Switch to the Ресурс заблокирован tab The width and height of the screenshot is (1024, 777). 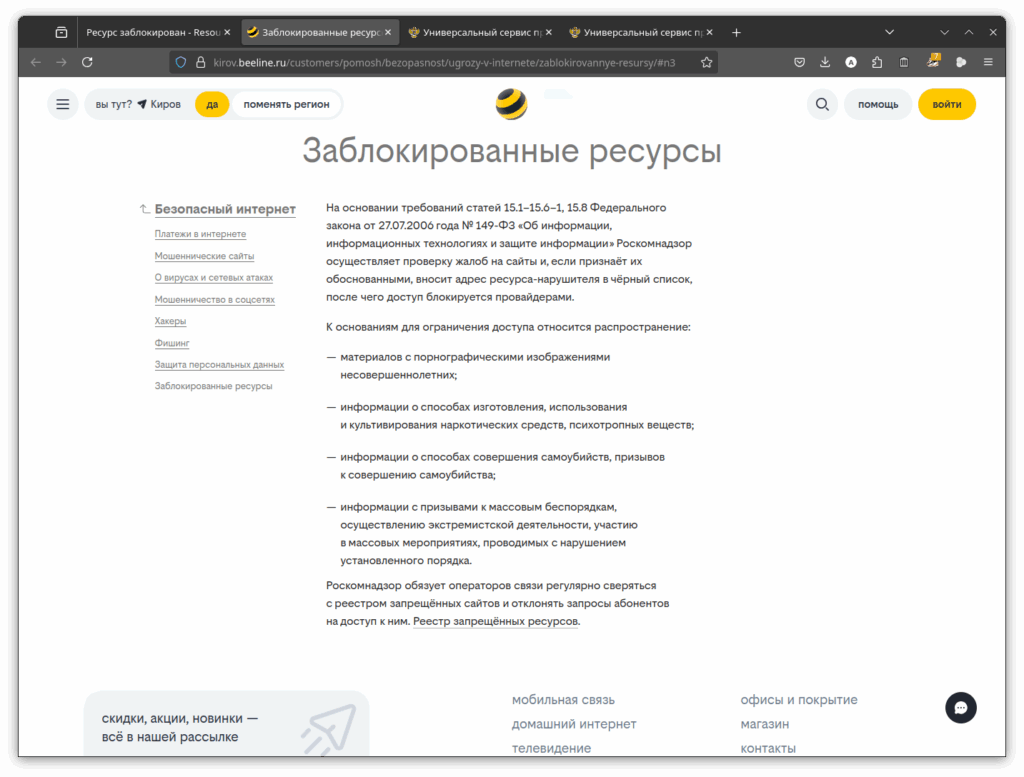(x=157, y=32)
